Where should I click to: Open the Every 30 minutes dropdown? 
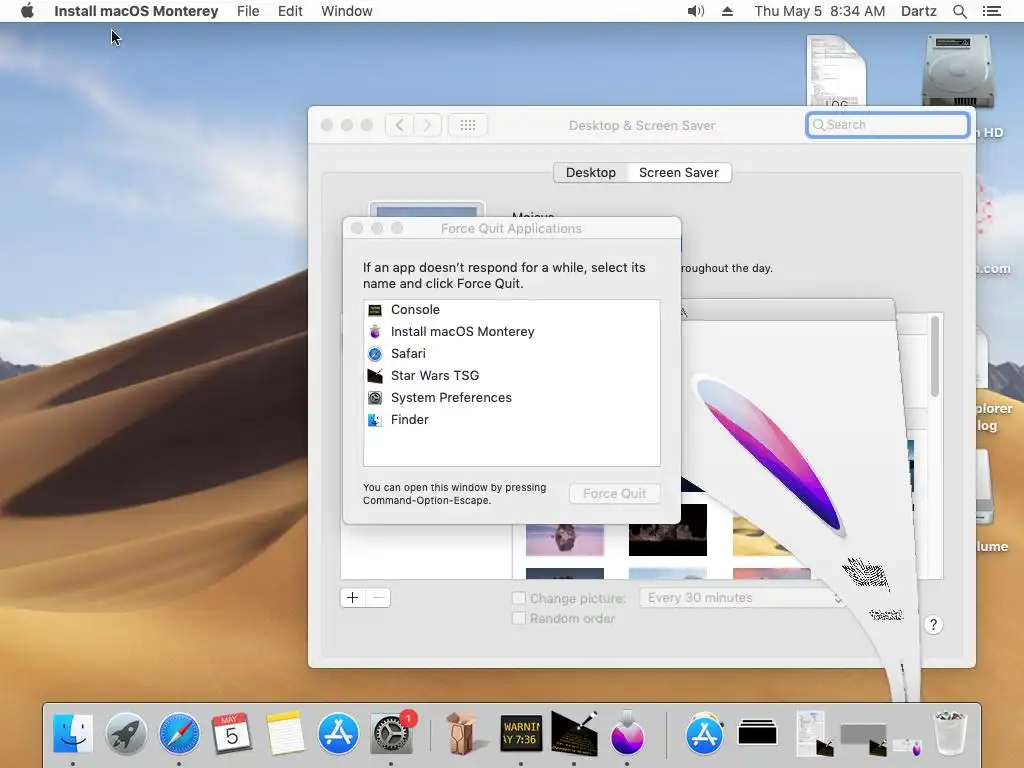click(x=743, y=598)
